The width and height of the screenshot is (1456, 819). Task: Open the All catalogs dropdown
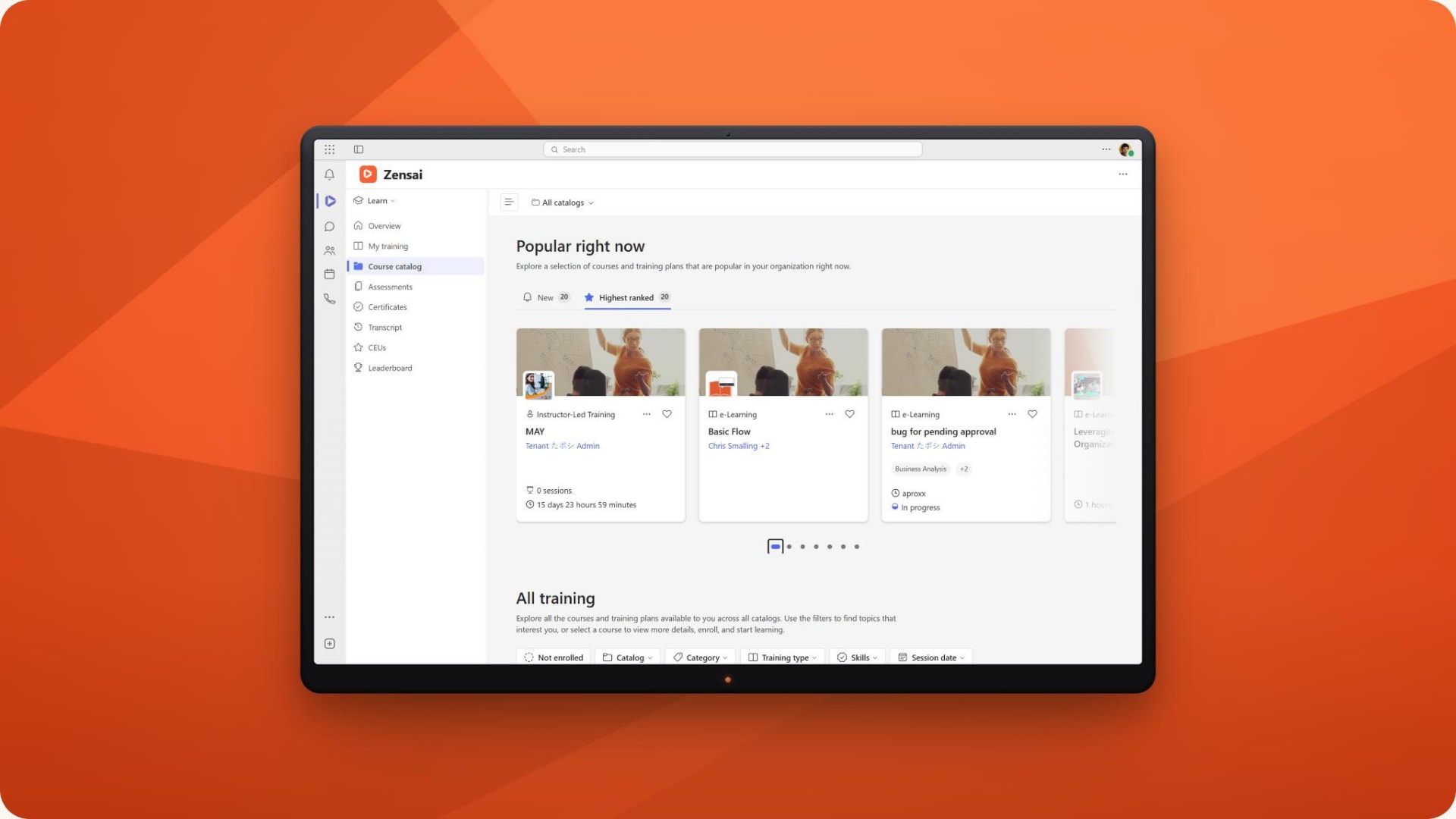(563, 202)
